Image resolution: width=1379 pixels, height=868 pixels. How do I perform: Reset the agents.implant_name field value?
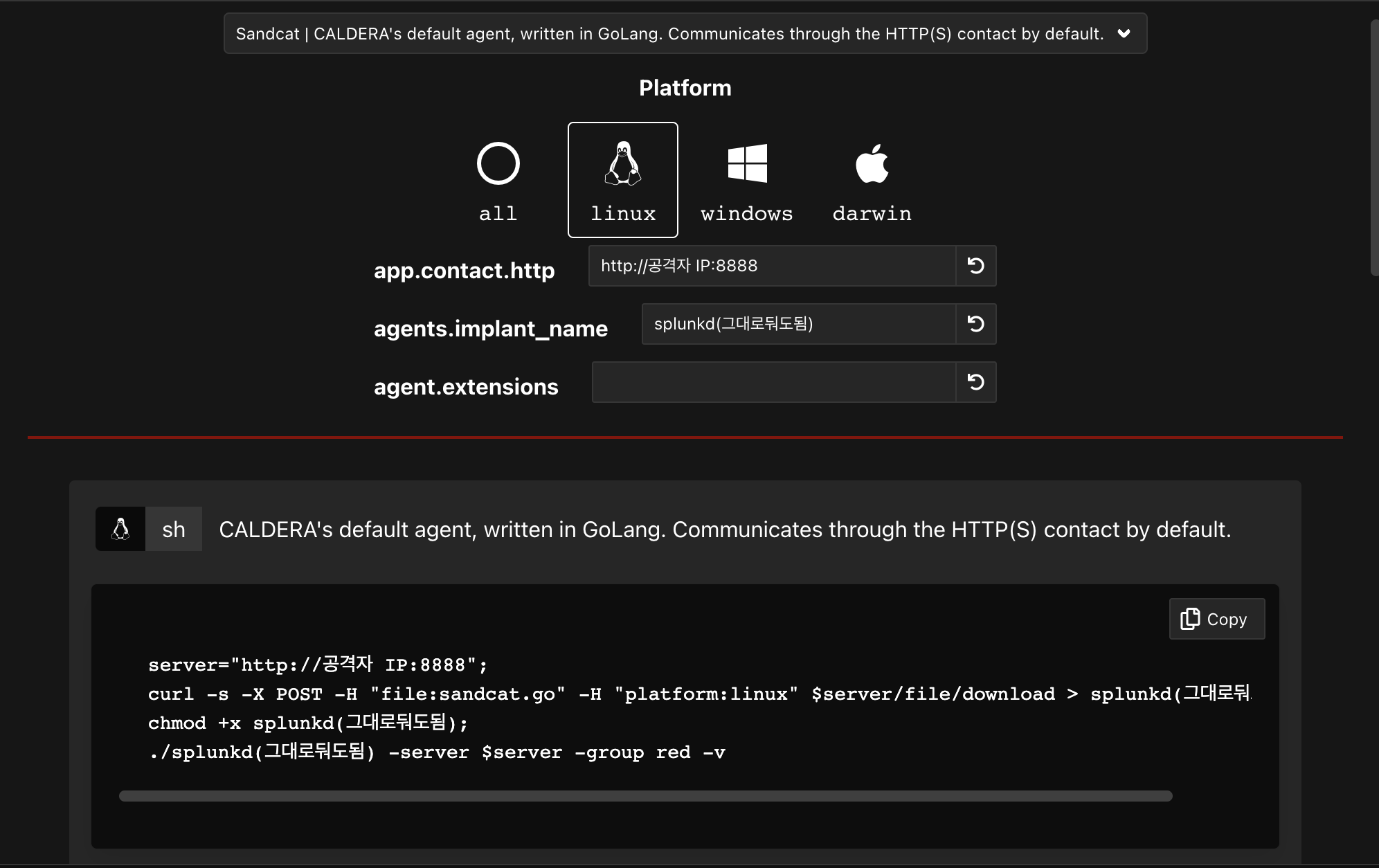pyautogui.click(x=975, y=324)
